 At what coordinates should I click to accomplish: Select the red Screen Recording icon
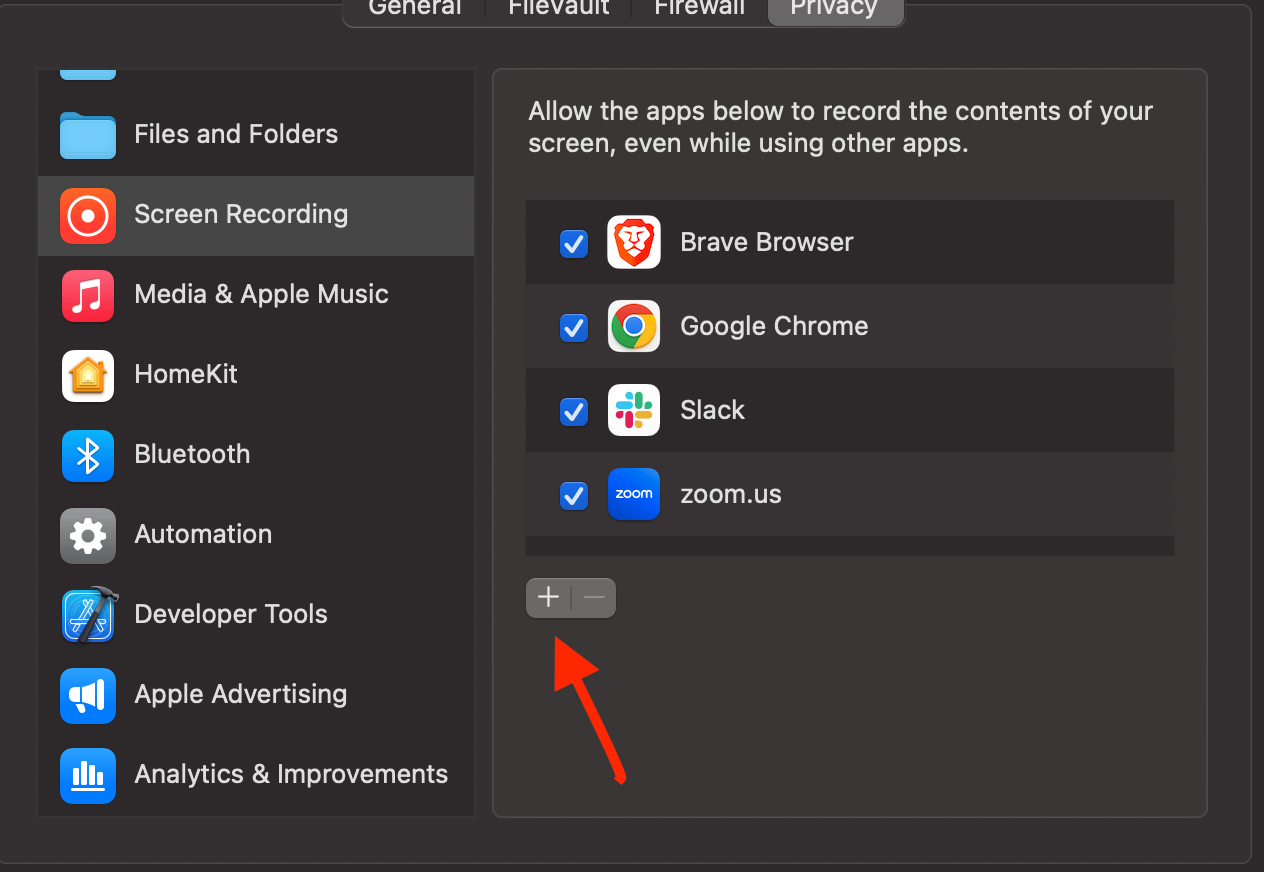pos(88,215)
